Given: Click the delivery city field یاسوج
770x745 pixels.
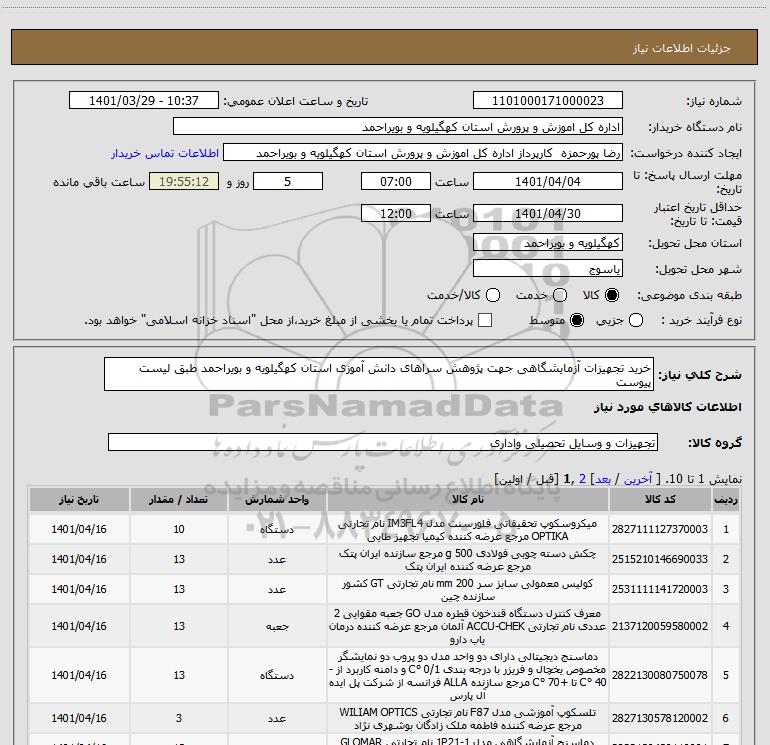Looking at the screenshot, I should [x=548, y=269].
